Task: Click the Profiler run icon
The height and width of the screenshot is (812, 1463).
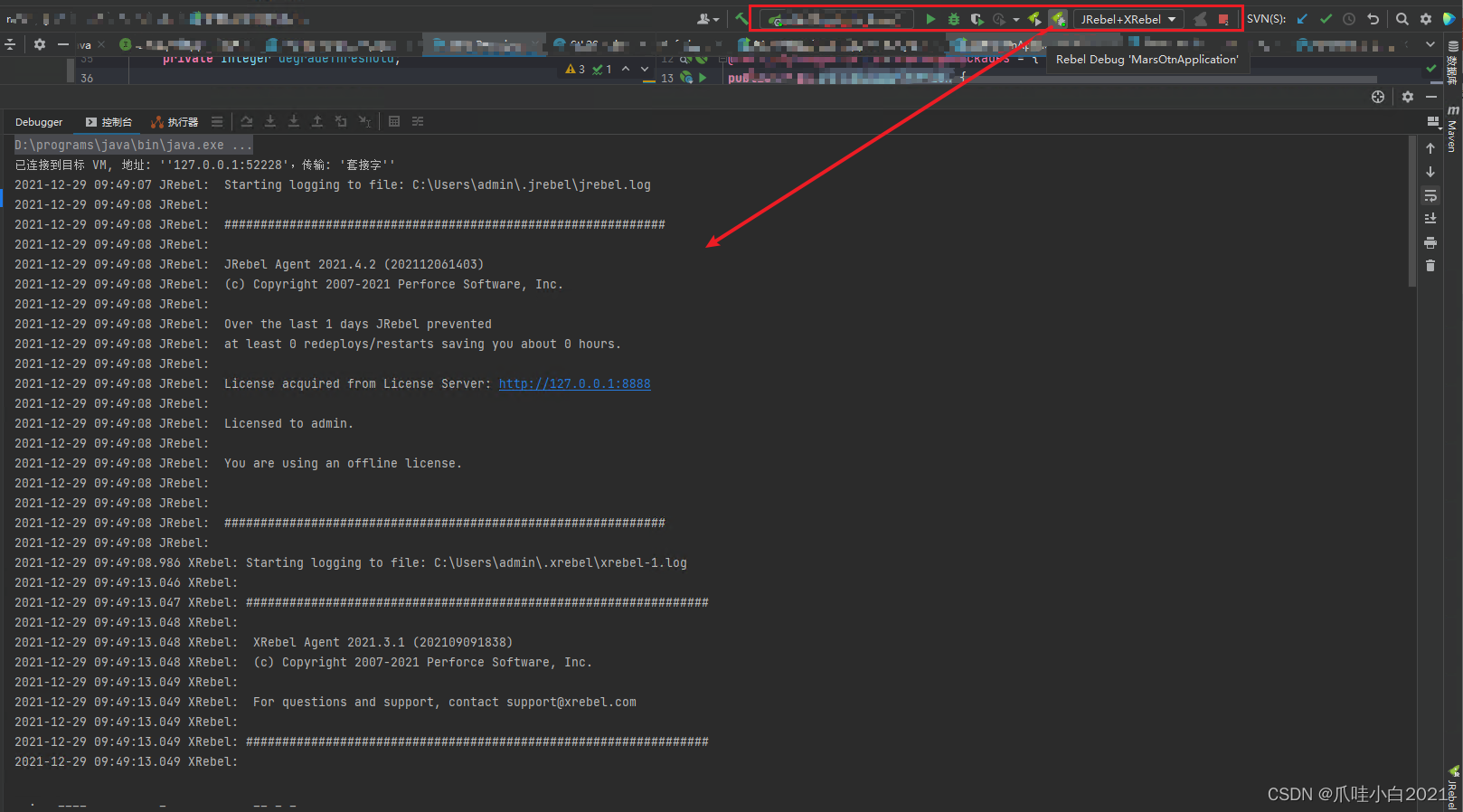Action: [x=999, y=19]
